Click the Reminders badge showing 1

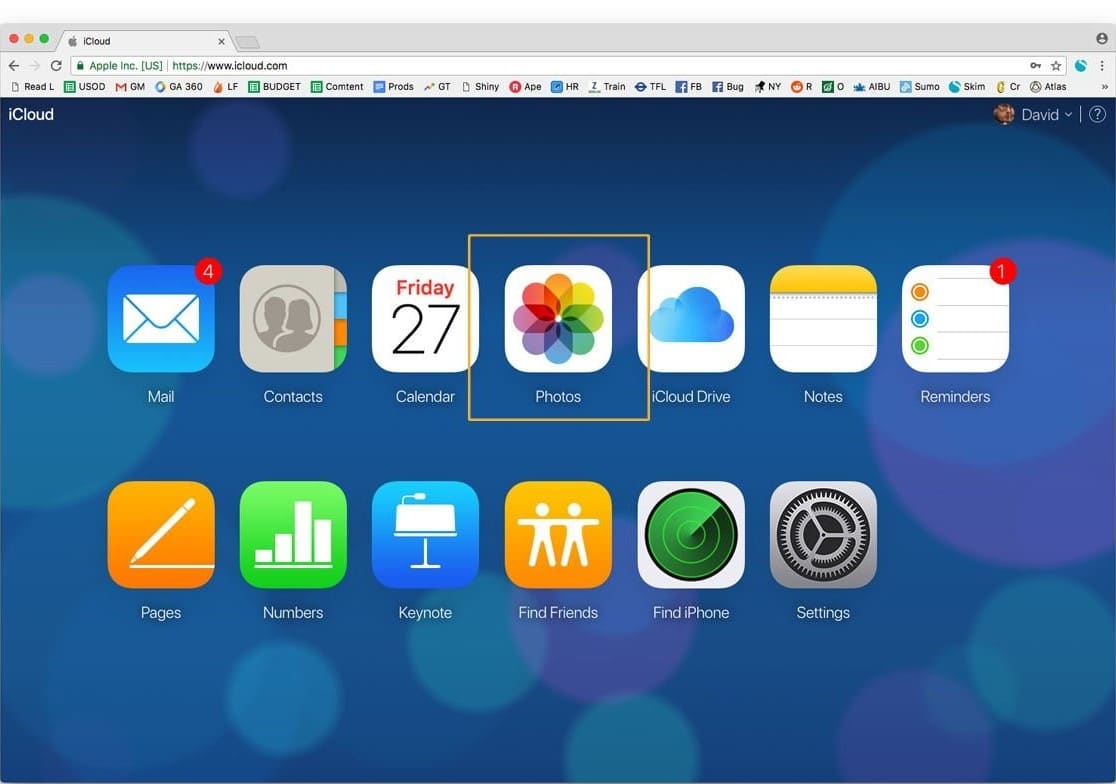click(1001, 271)
